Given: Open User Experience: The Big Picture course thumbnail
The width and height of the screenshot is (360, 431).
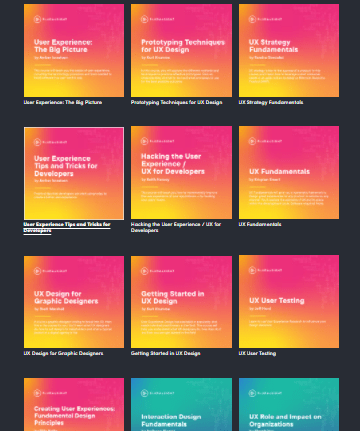Looking at the screenshot, I should (74, 50).
